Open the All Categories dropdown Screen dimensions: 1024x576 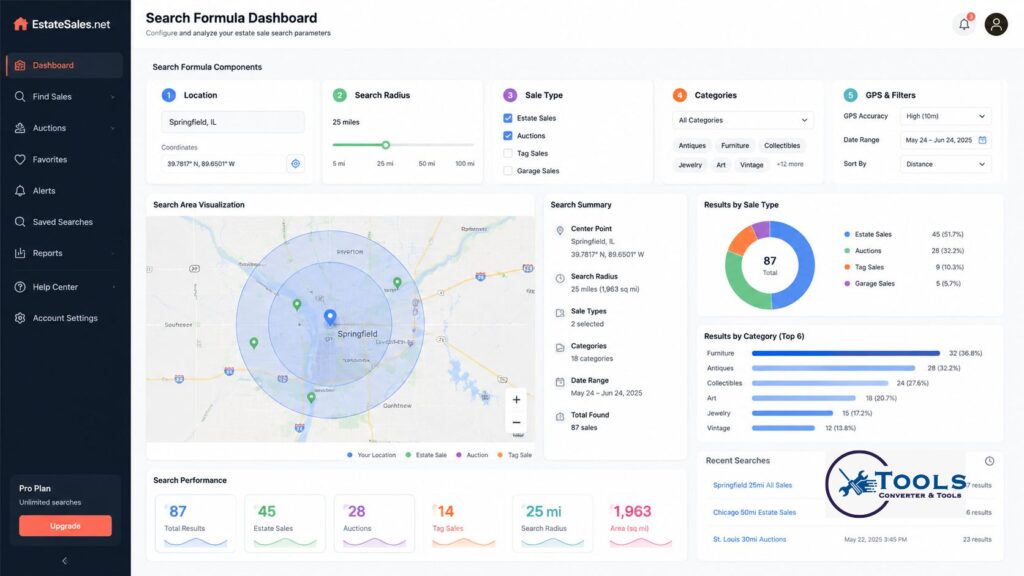pos(743,120)
